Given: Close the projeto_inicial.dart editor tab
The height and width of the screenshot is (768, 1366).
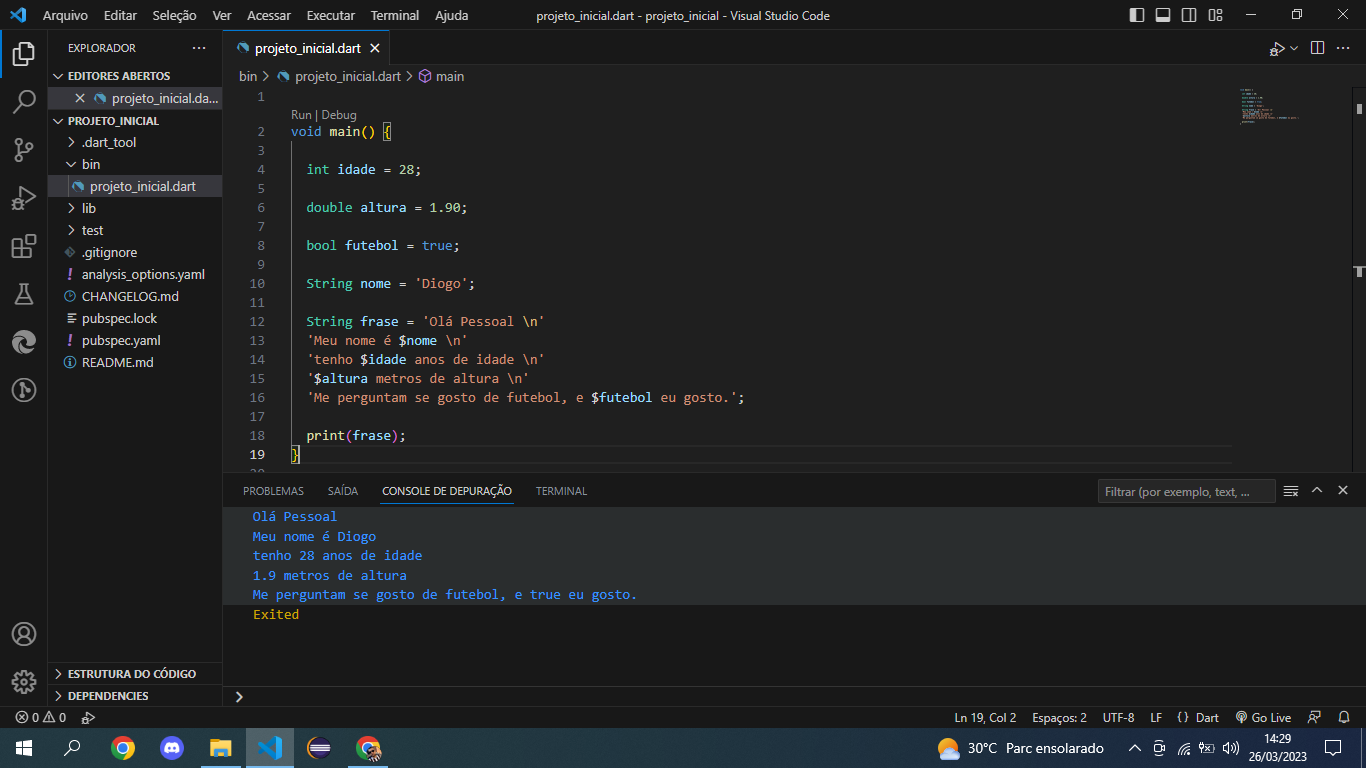Looking at the screenshot, I should click(375, 48).
